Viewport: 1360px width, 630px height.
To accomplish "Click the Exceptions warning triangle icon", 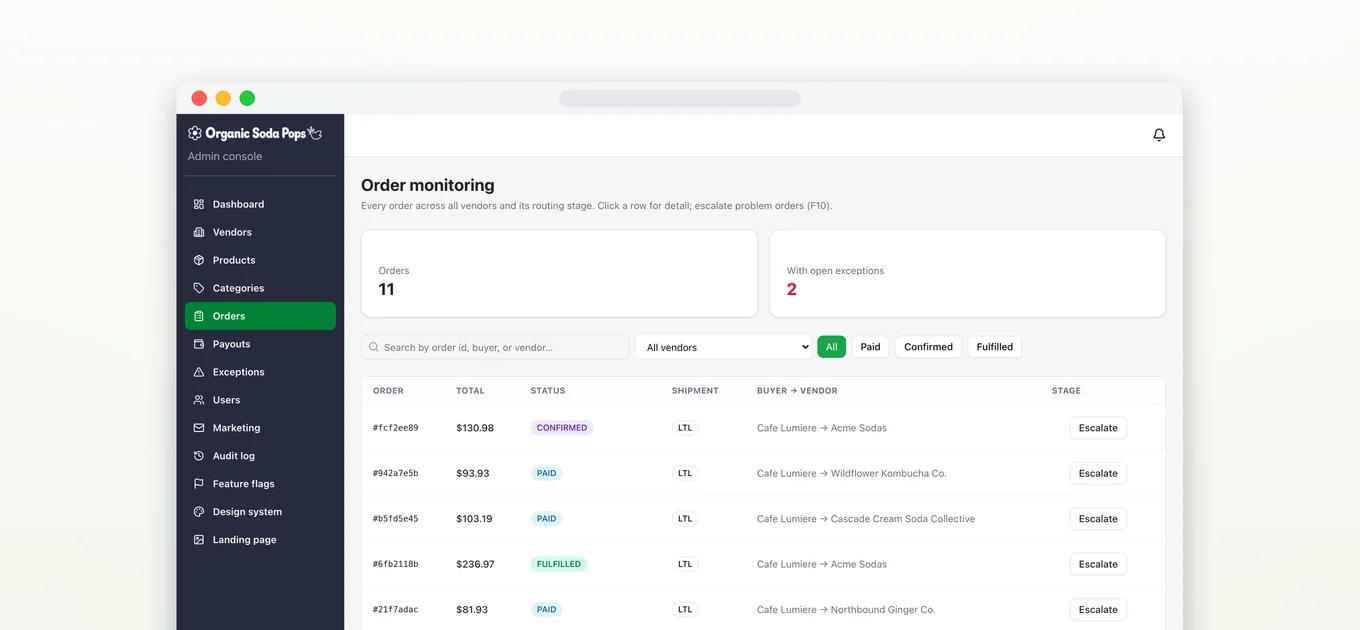I will (199, 372).
